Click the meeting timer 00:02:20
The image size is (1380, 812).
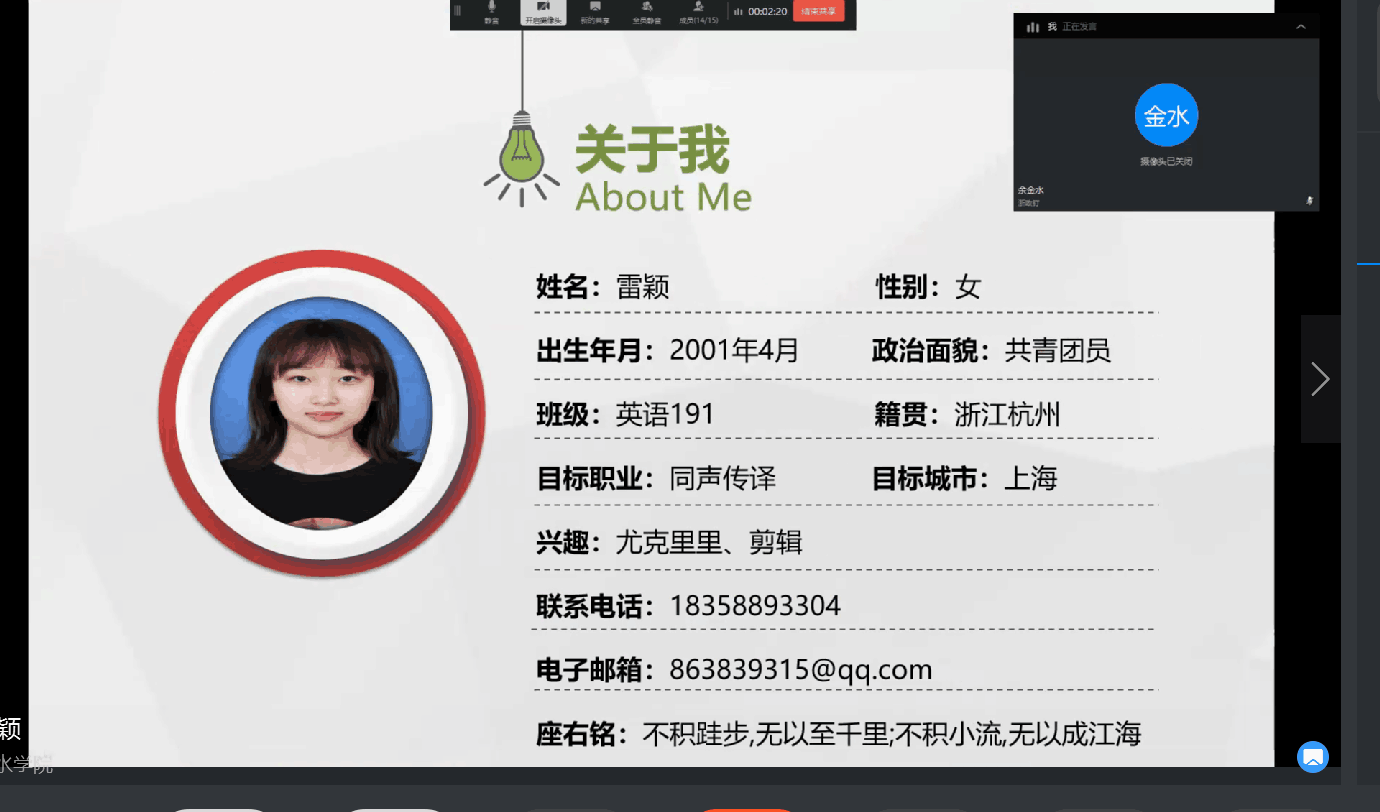tap(767, 12)
